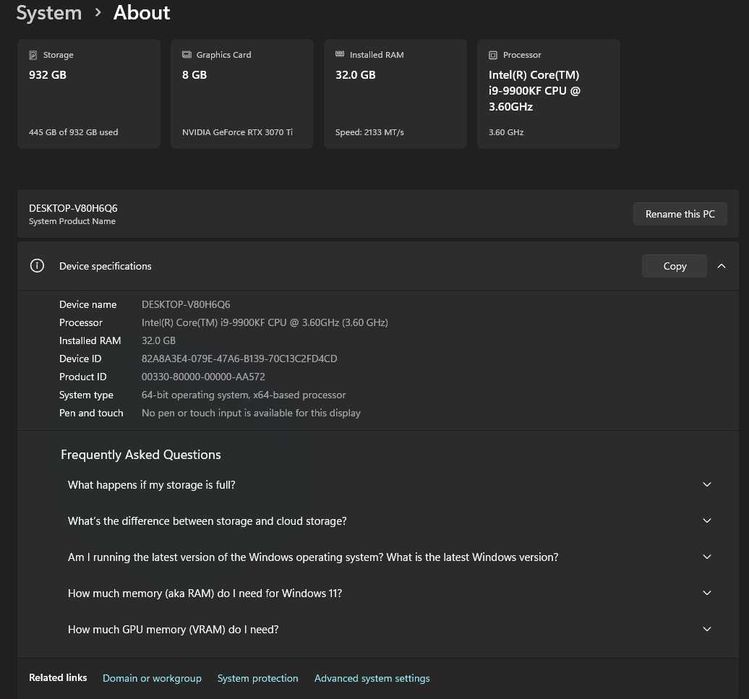
Task: Open Domain or workgroup link
Action: click(x=152, y=678)
